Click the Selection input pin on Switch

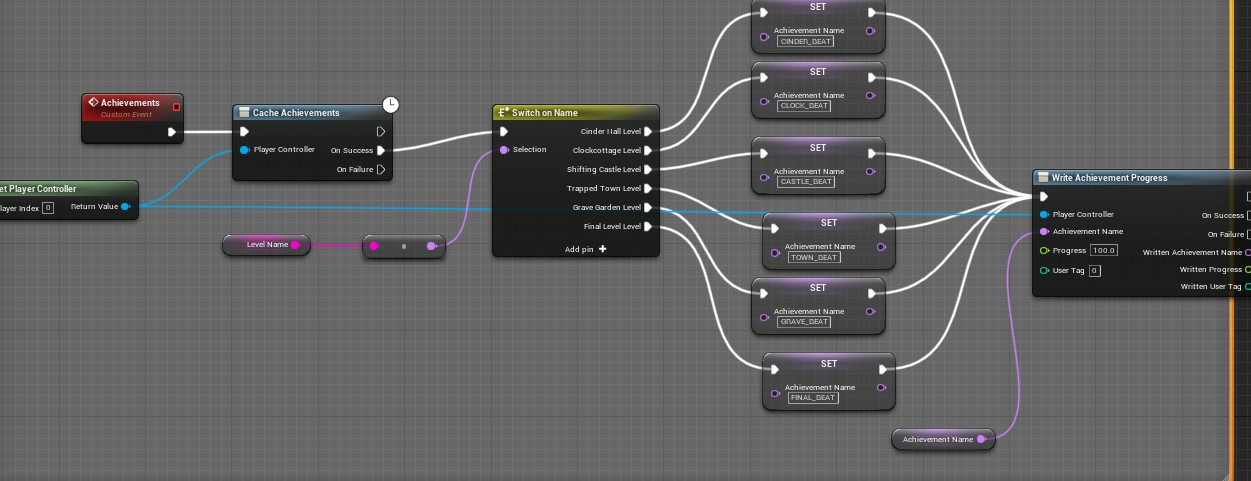[504, 150]
